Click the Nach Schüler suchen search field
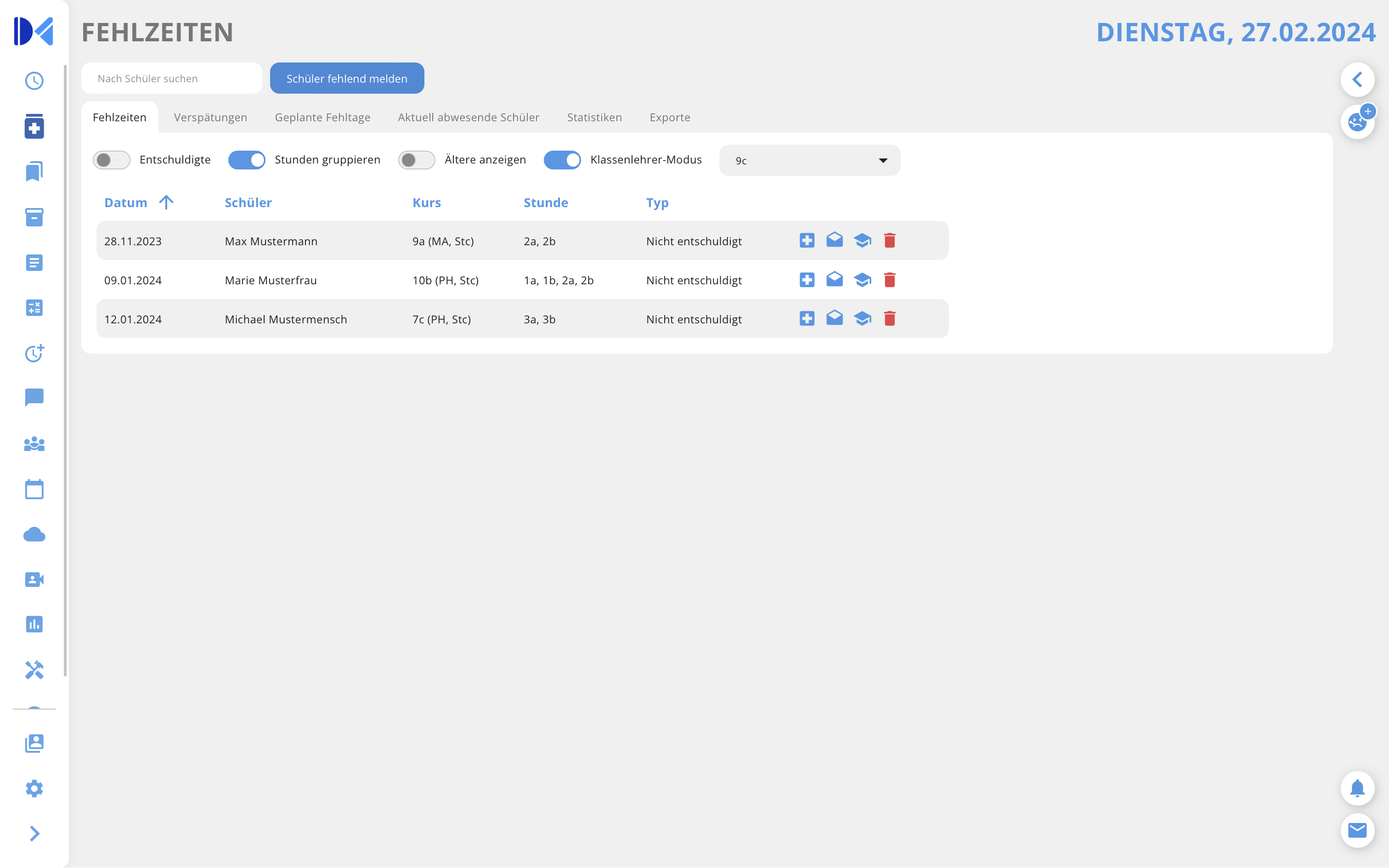The image size is (1389, 868). [172, 79]
